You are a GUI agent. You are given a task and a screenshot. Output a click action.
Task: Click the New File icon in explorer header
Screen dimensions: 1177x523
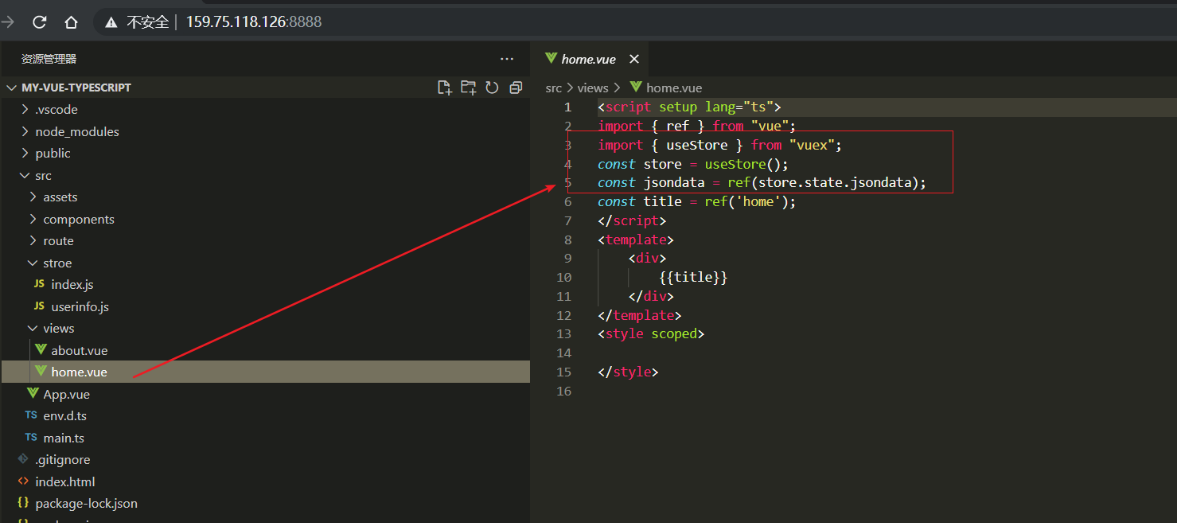[444, 88]
